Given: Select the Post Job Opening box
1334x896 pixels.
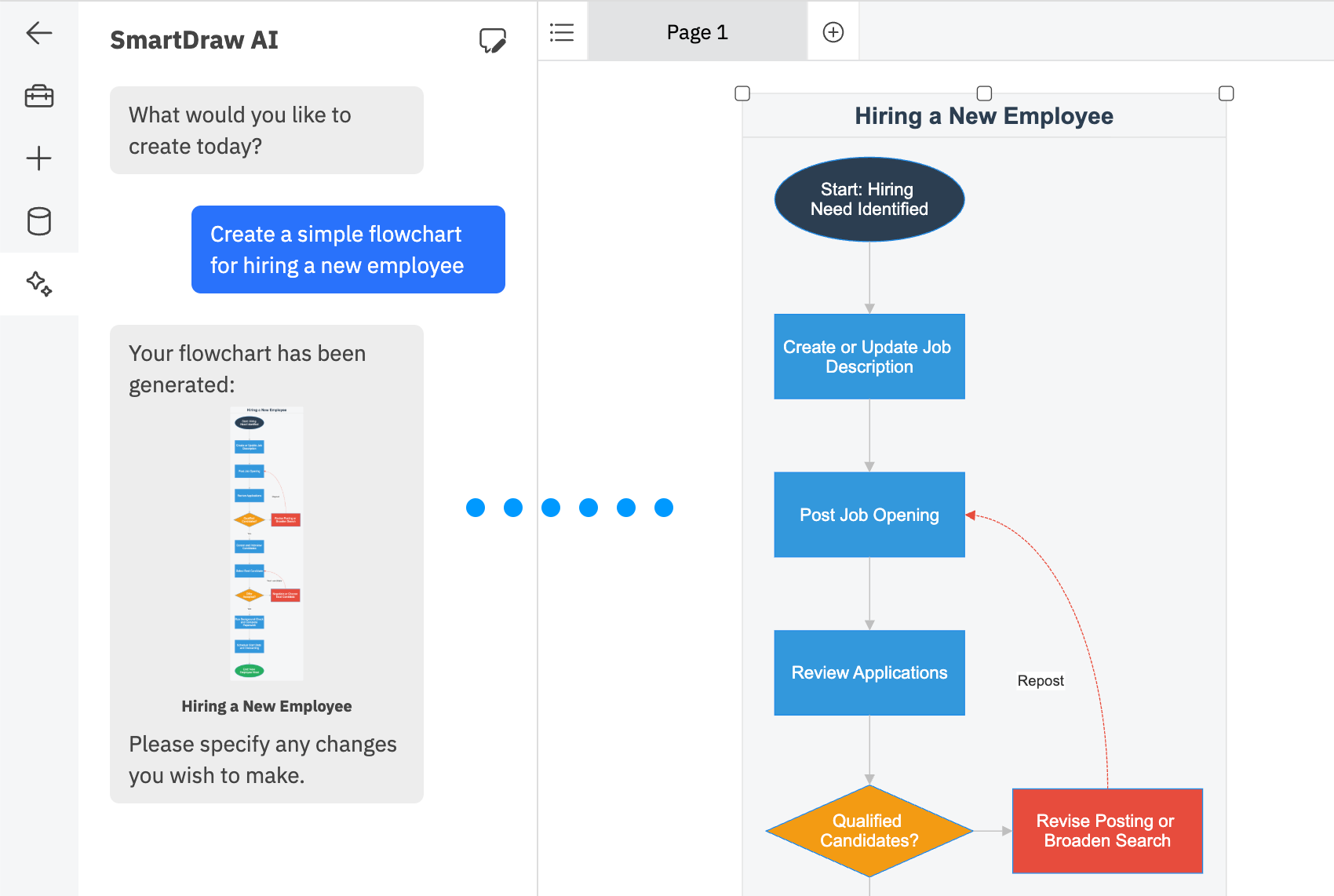Looking at the screenshot, I should [869, 515].
